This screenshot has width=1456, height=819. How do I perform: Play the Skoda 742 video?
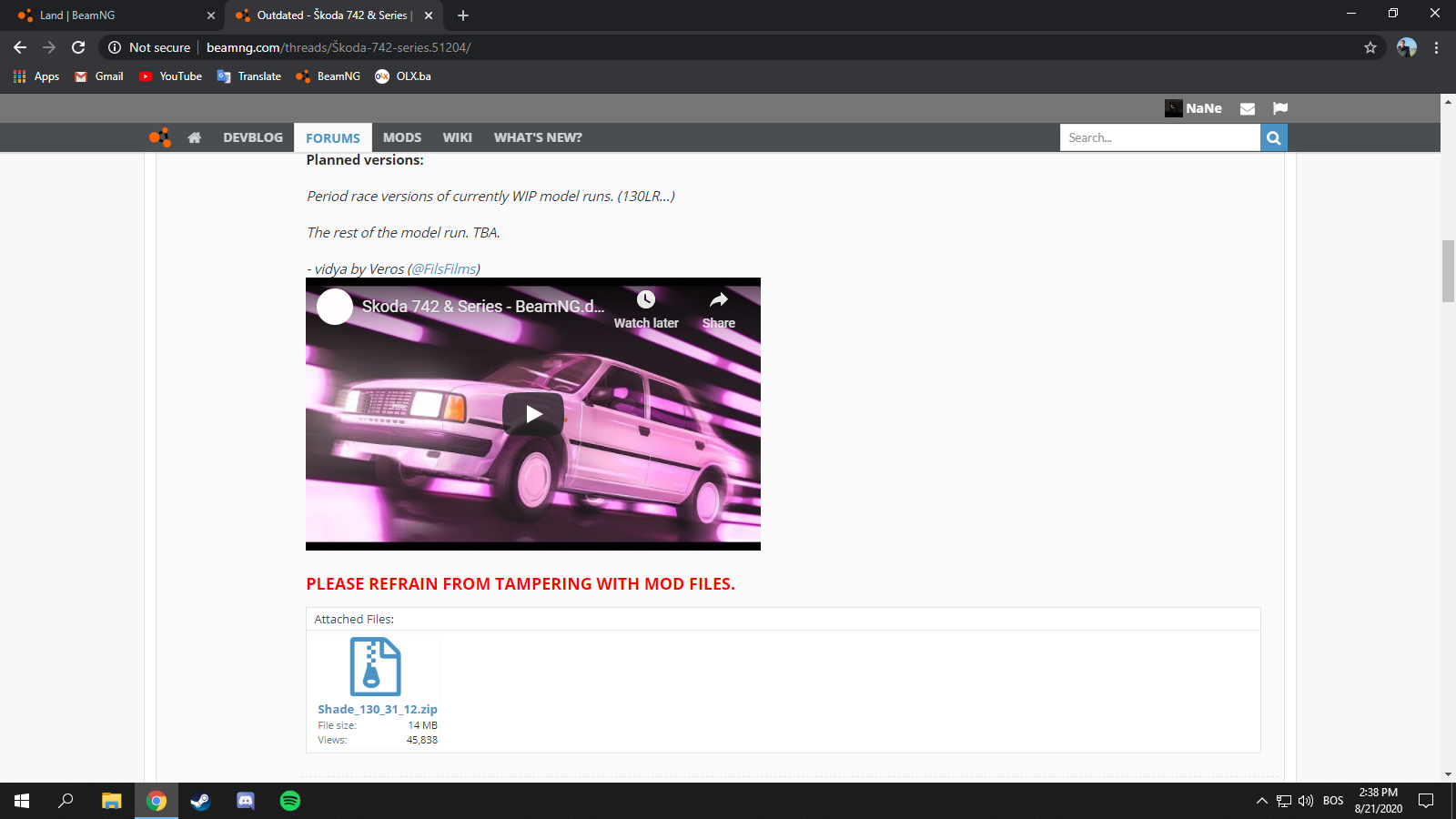pos(533,414)
